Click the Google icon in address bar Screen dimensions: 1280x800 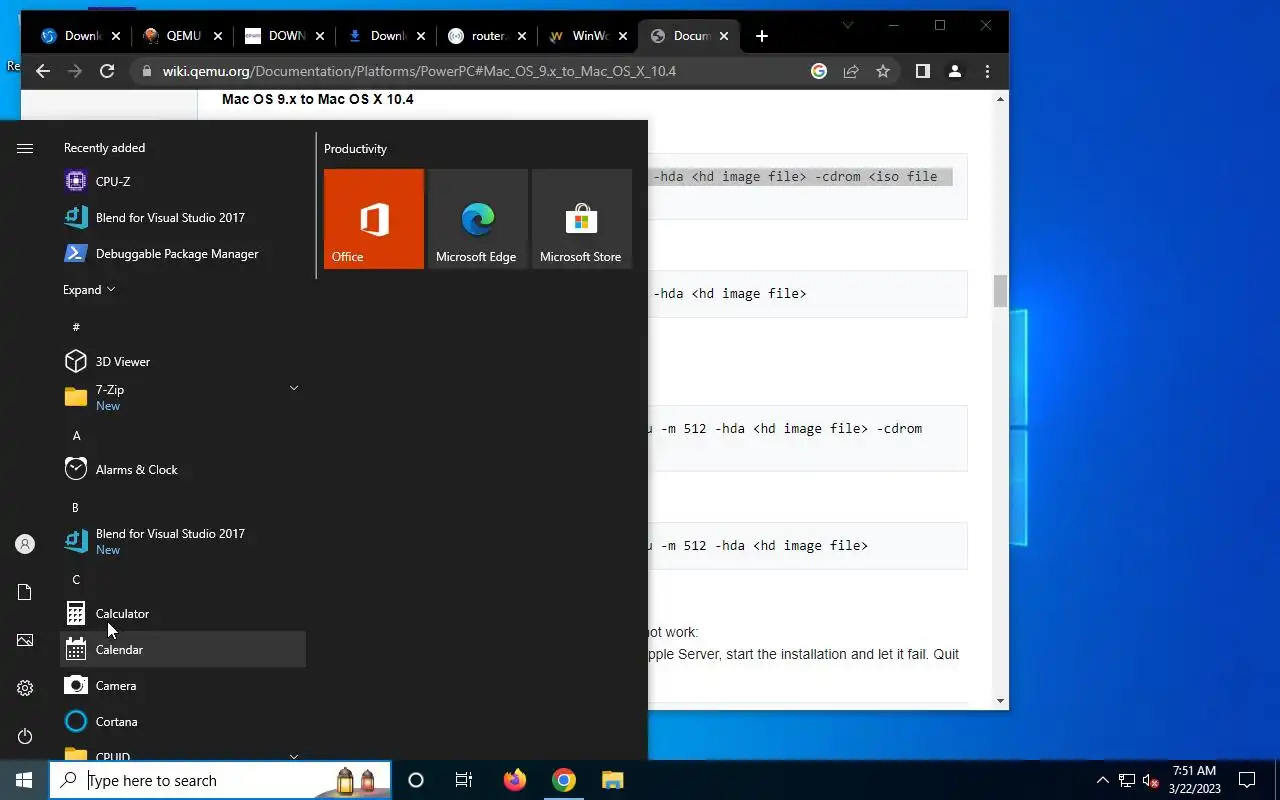pyautogui.click(x=819, y=71)
